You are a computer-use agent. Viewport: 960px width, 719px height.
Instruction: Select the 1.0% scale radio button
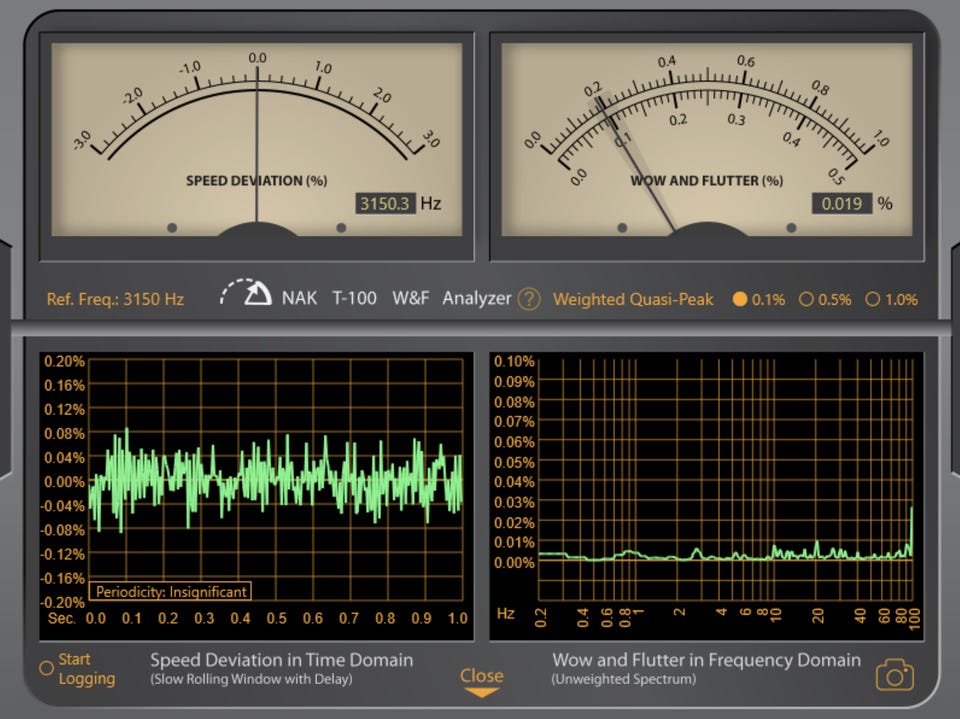pos(872,299)
